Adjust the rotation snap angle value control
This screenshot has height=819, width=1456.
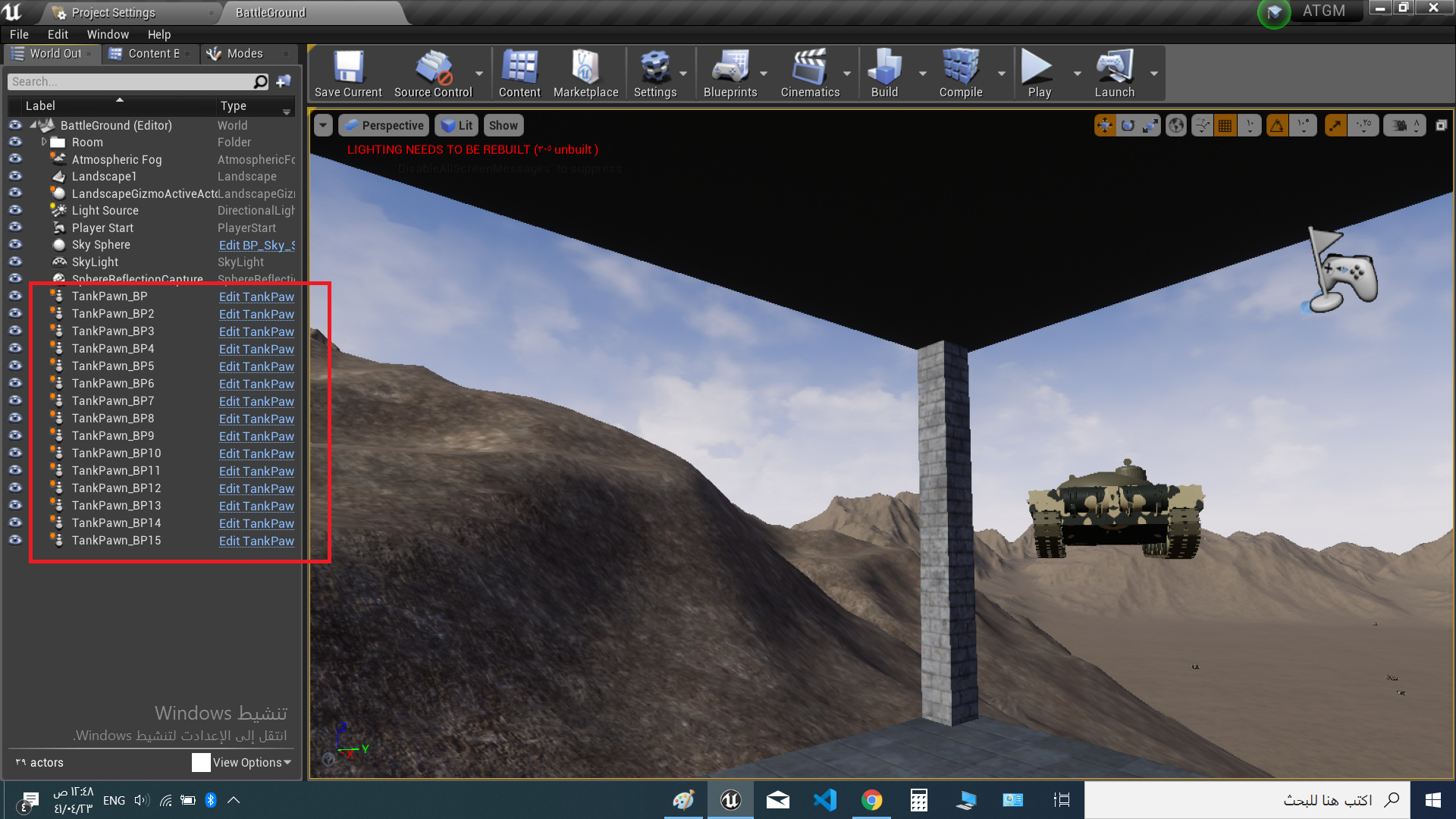1304,125
